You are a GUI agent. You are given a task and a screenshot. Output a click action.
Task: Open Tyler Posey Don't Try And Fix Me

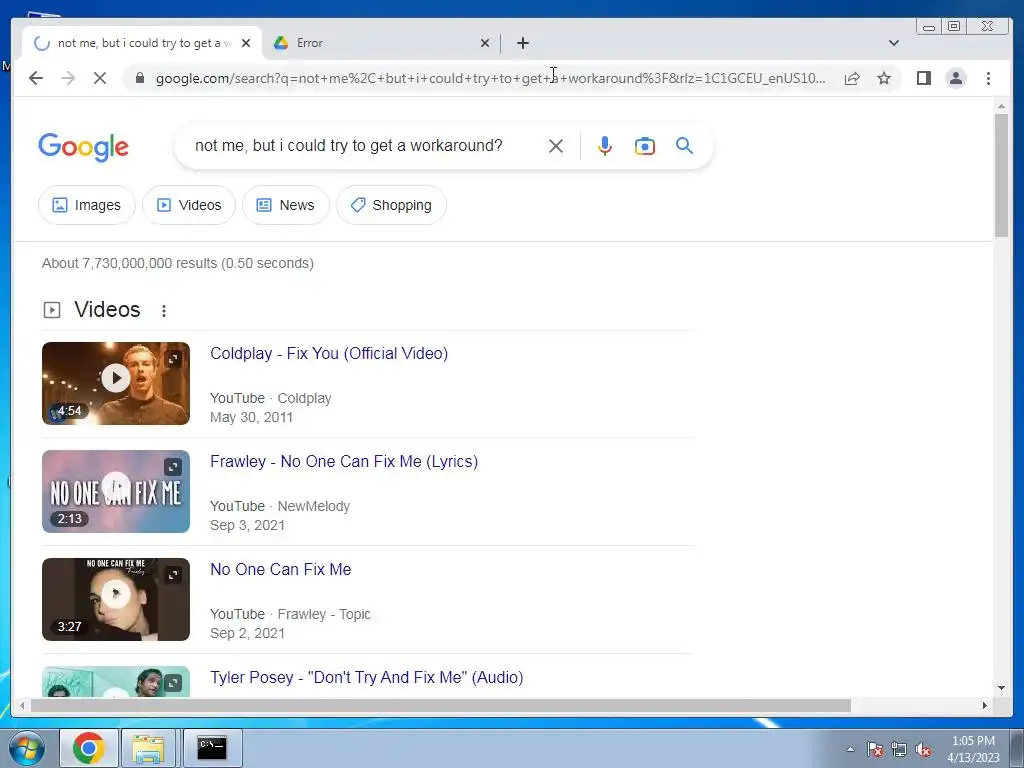pyautogui.click(x=367, y=677)
